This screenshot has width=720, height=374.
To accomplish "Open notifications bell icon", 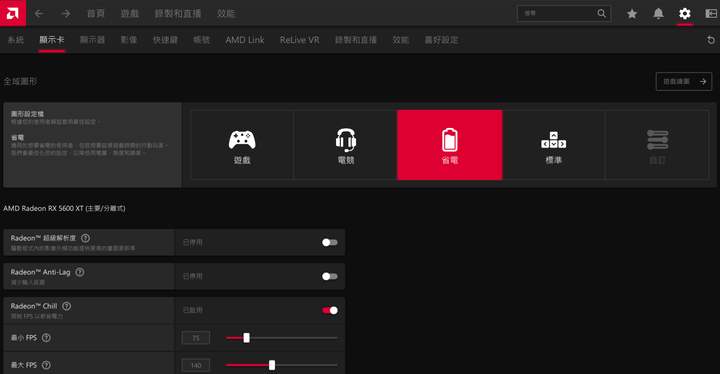I will [x=658, y=13].
